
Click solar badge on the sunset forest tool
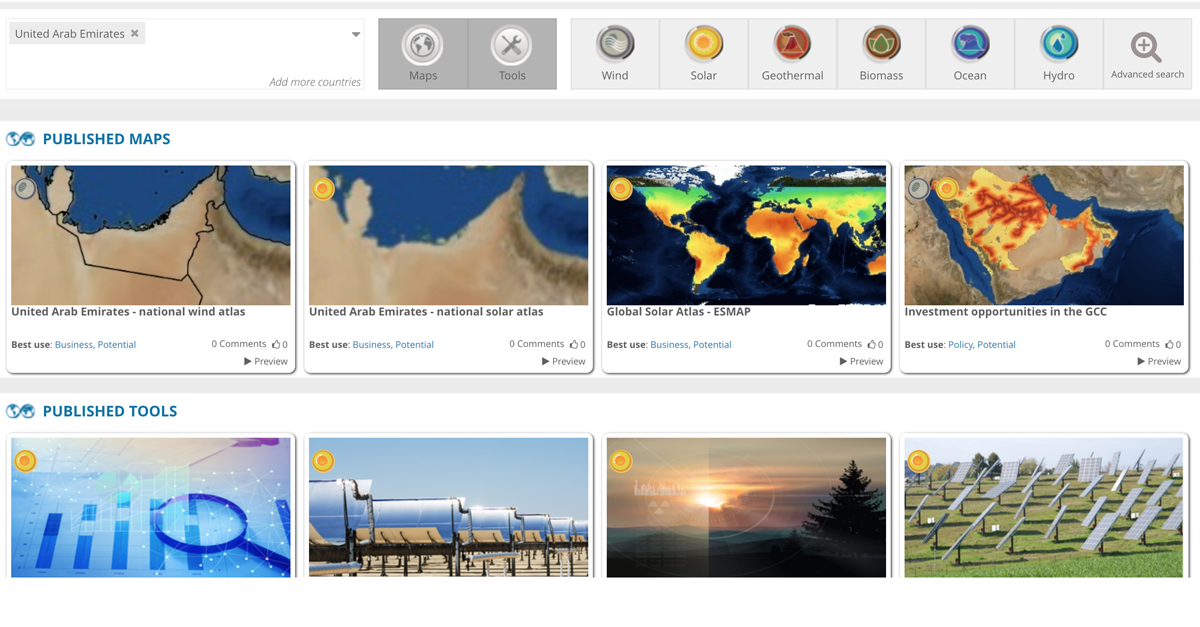tap(620, 461)
